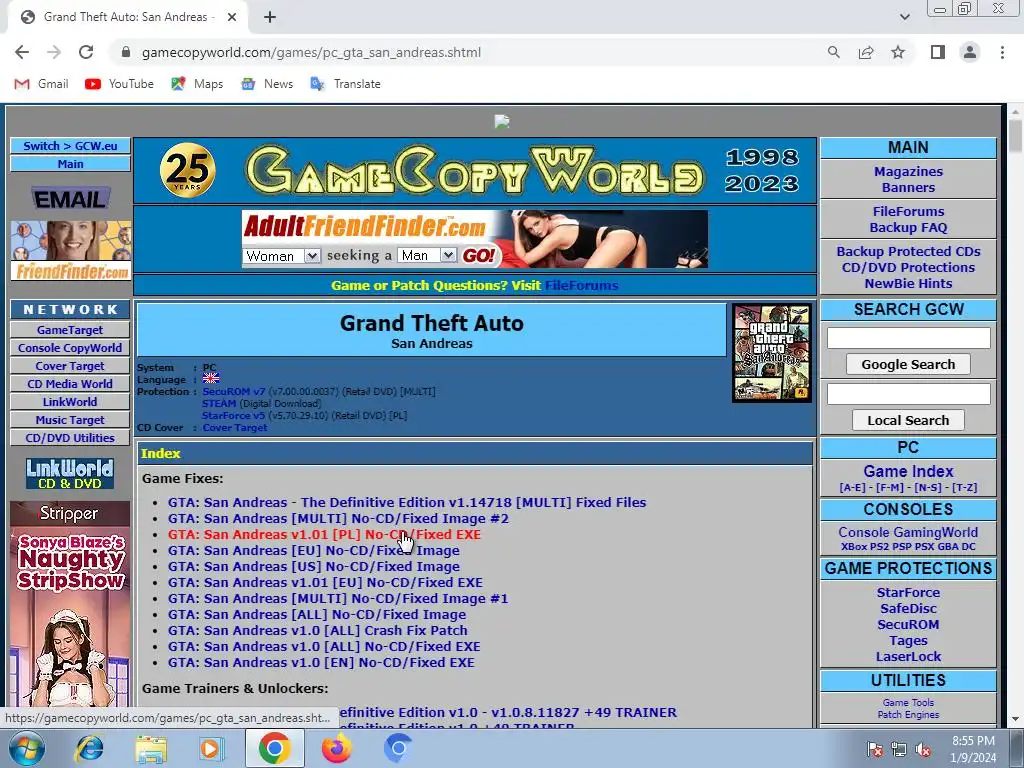Image resolution: width=1024 pixels, height=768 pixels.
Task: Open FileForums link in yellow banner
Action: coord(581,285)
